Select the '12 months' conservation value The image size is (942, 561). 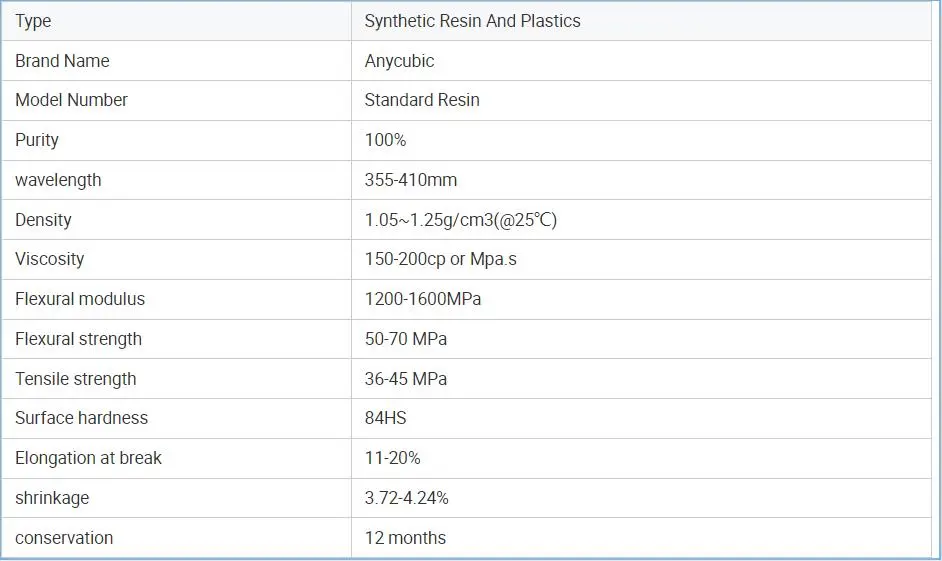click(x=405, y=538)
